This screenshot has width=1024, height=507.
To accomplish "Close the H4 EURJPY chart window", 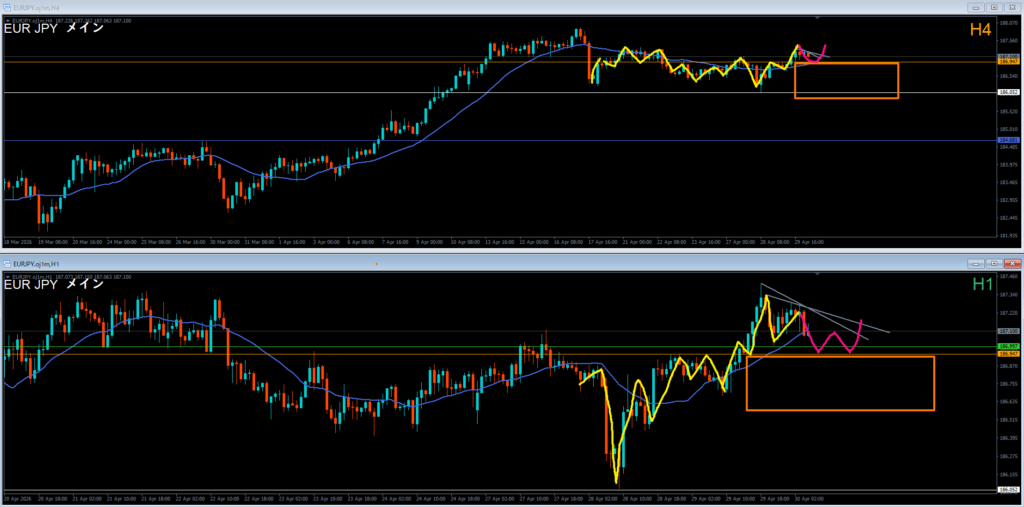I will coord(1013,6).
